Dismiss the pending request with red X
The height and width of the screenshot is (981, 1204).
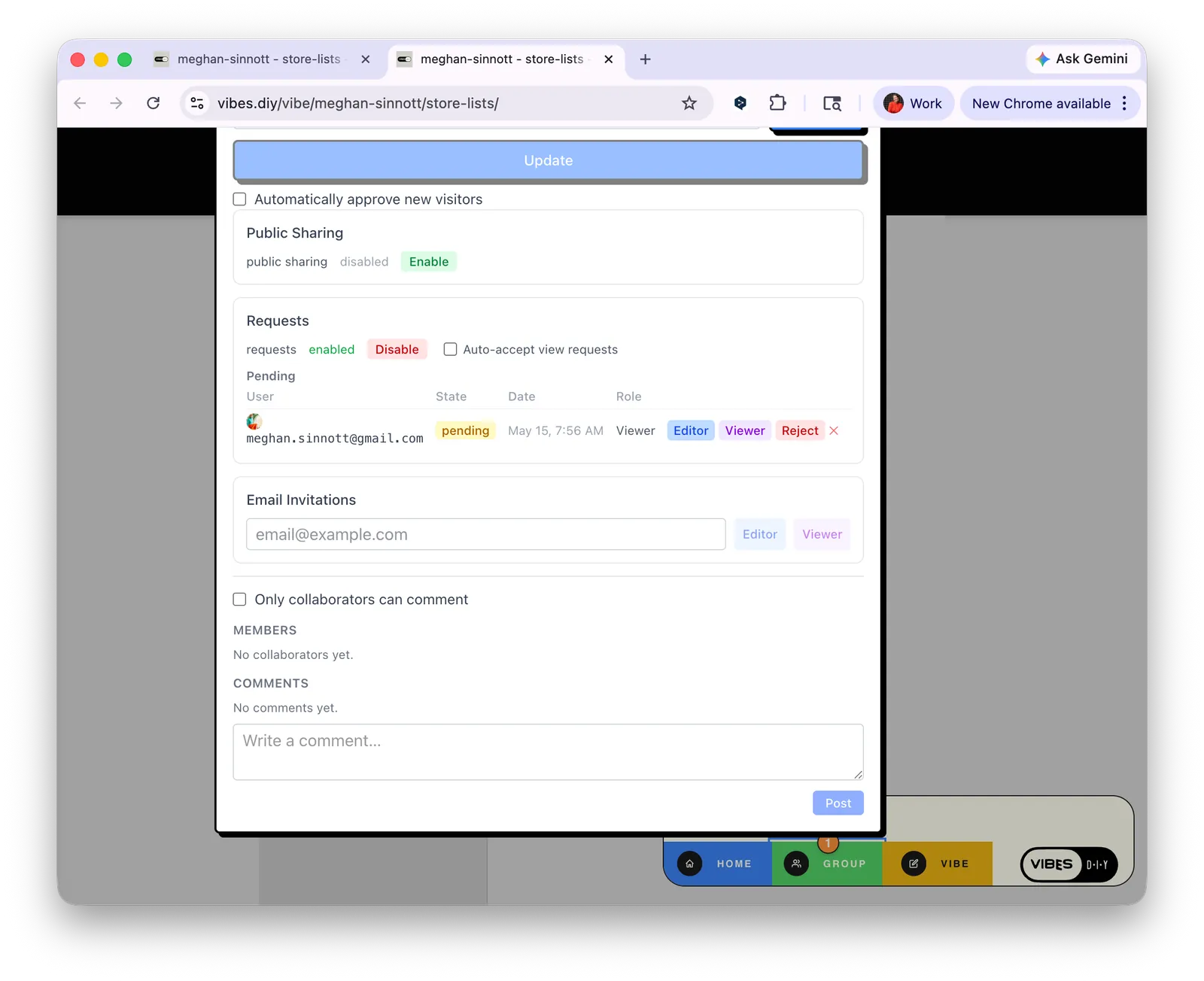(834, 431)
